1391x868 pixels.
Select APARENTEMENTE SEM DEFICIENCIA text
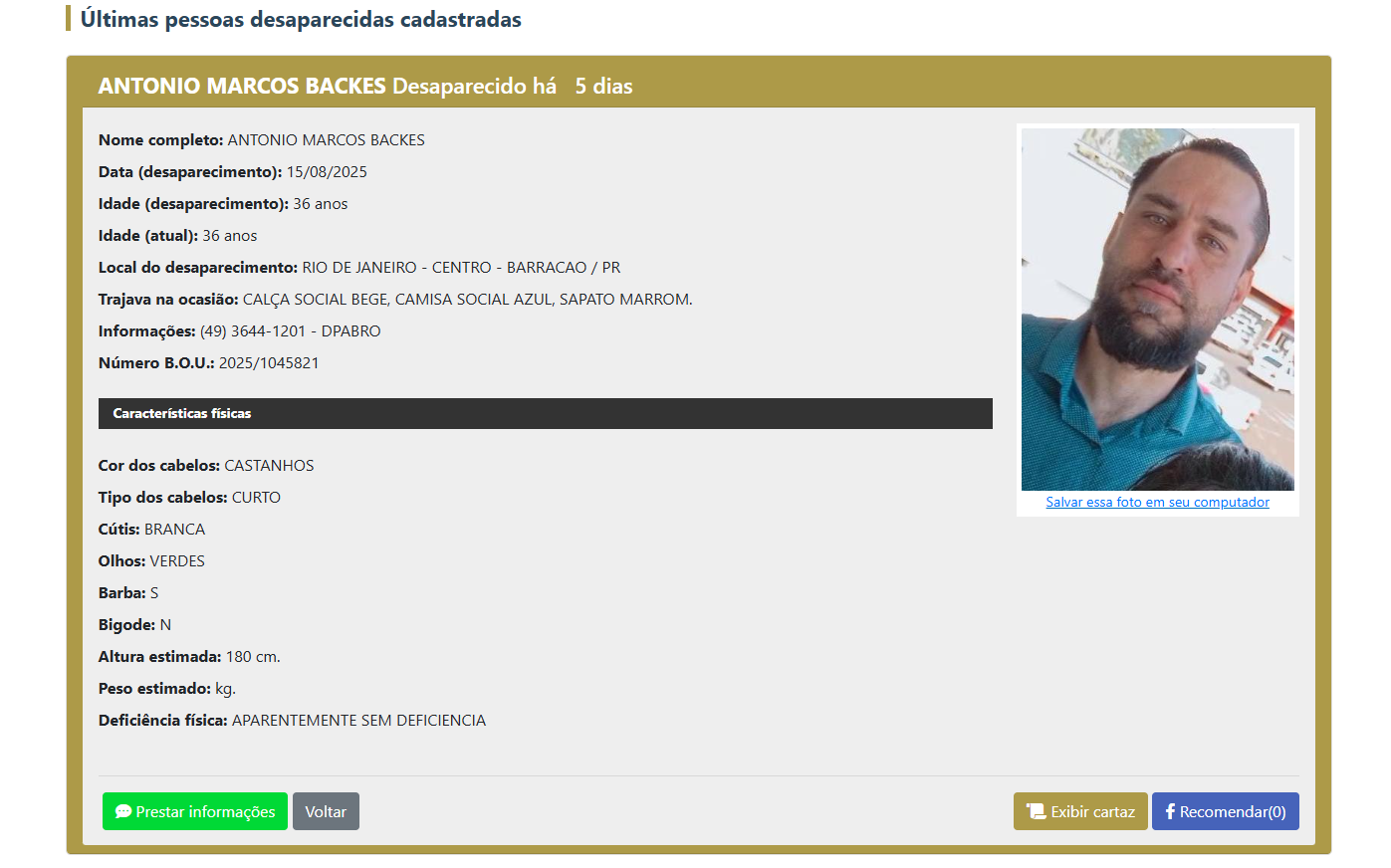tap(358, 721)
